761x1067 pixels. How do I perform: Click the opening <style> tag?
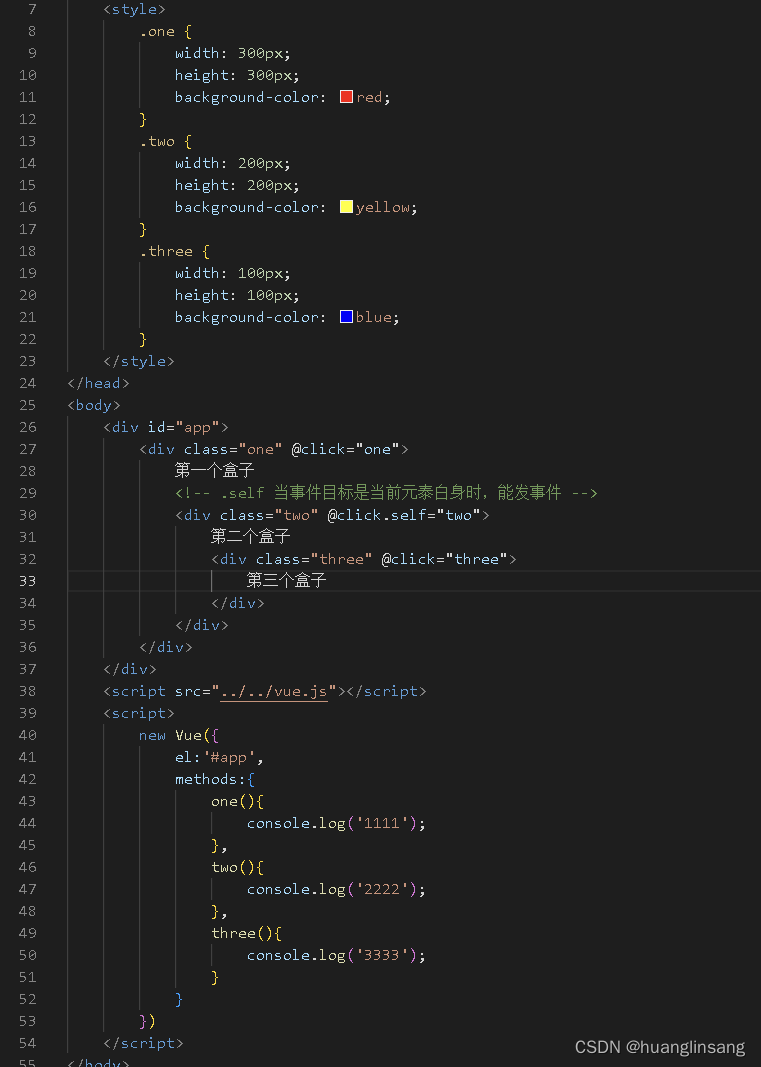click(134, 10)
